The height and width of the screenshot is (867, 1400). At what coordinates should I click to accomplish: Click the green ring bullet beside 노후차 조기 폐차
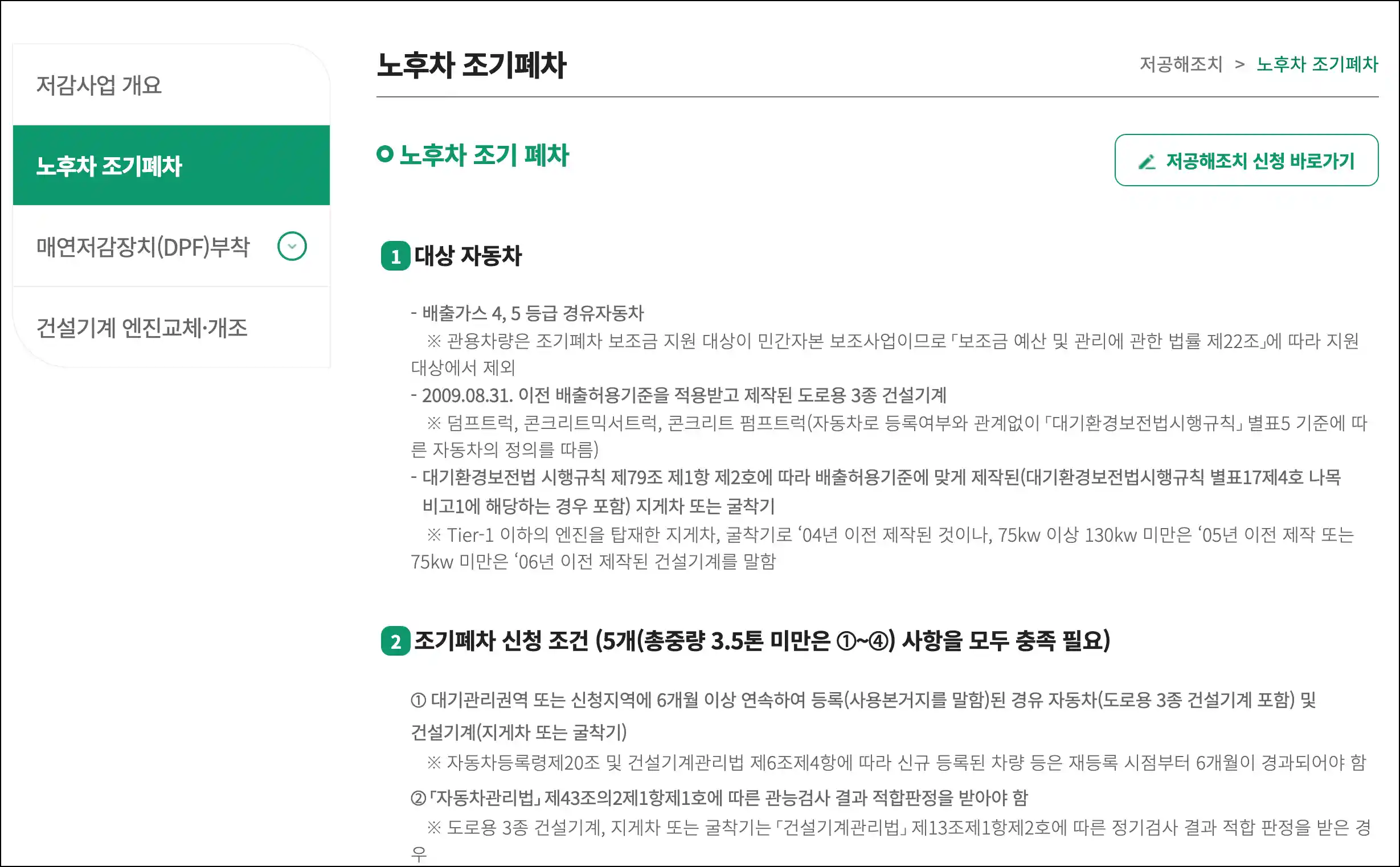click(x=384, y=154)
